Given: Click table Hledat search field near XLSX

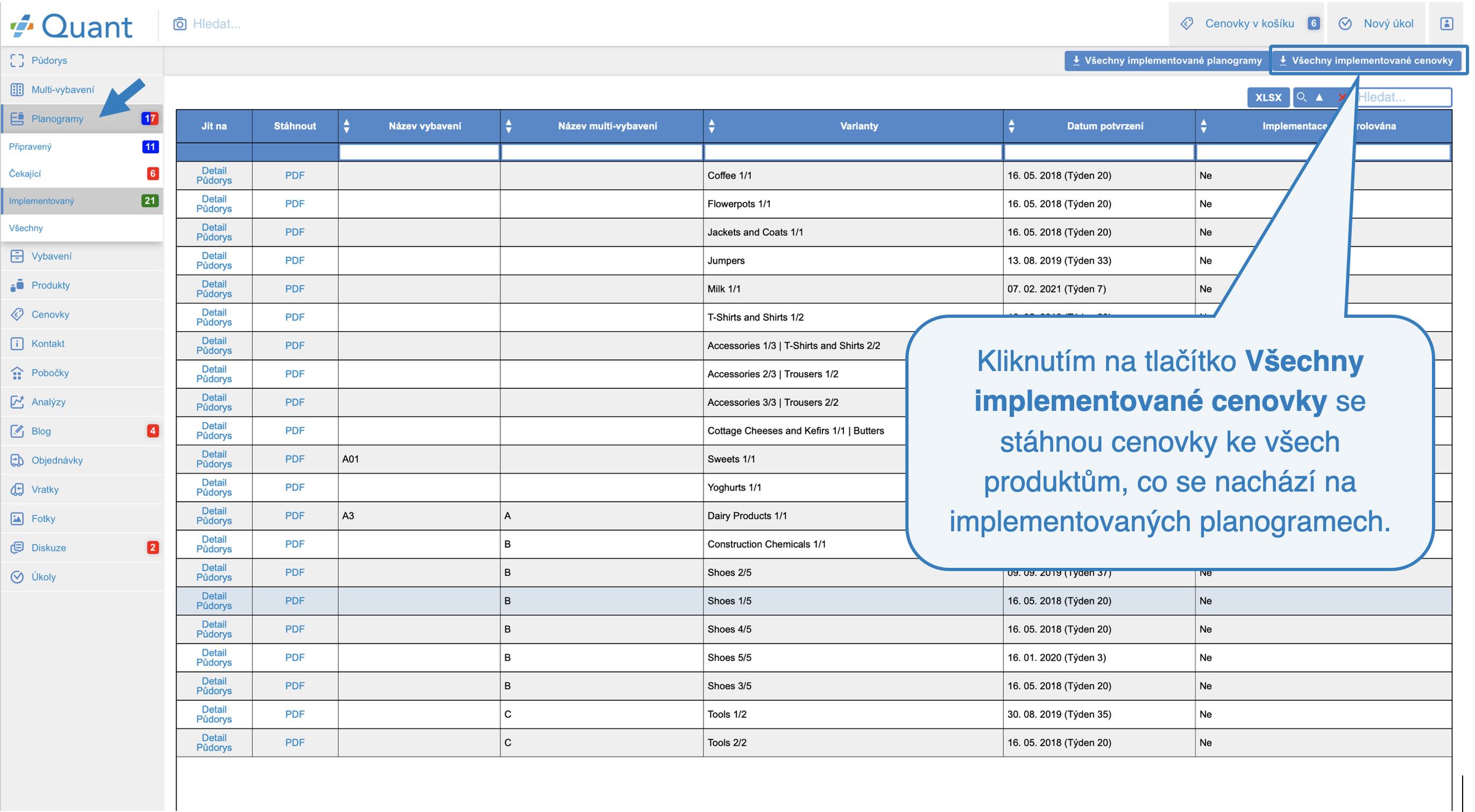Looking at the screenshot, I should [1404, 97].
